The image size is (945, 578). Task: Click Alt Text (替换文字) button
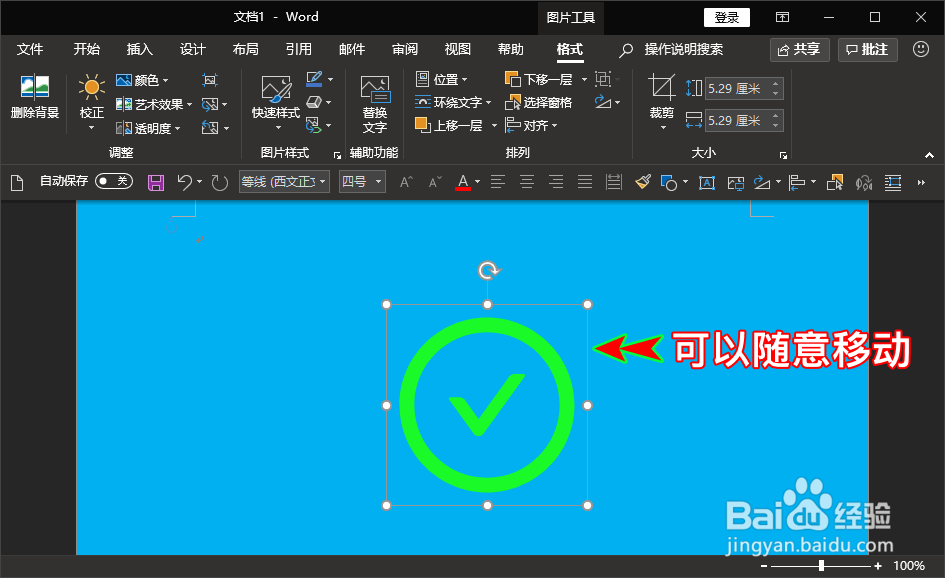click(374, 104)
